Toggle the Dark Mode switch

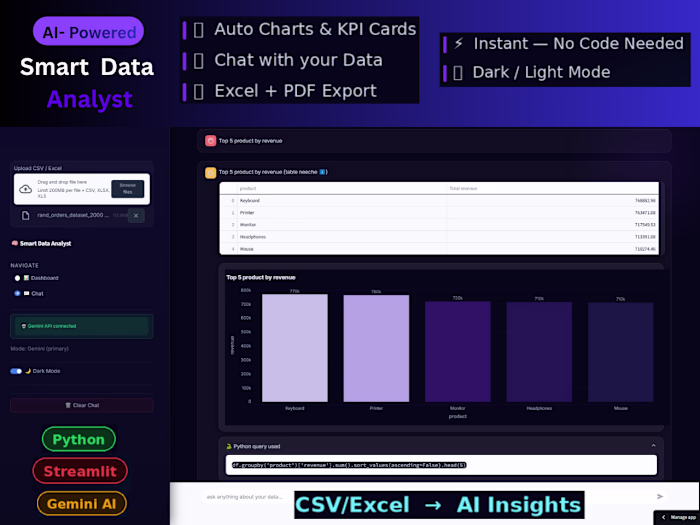point(16,371)
